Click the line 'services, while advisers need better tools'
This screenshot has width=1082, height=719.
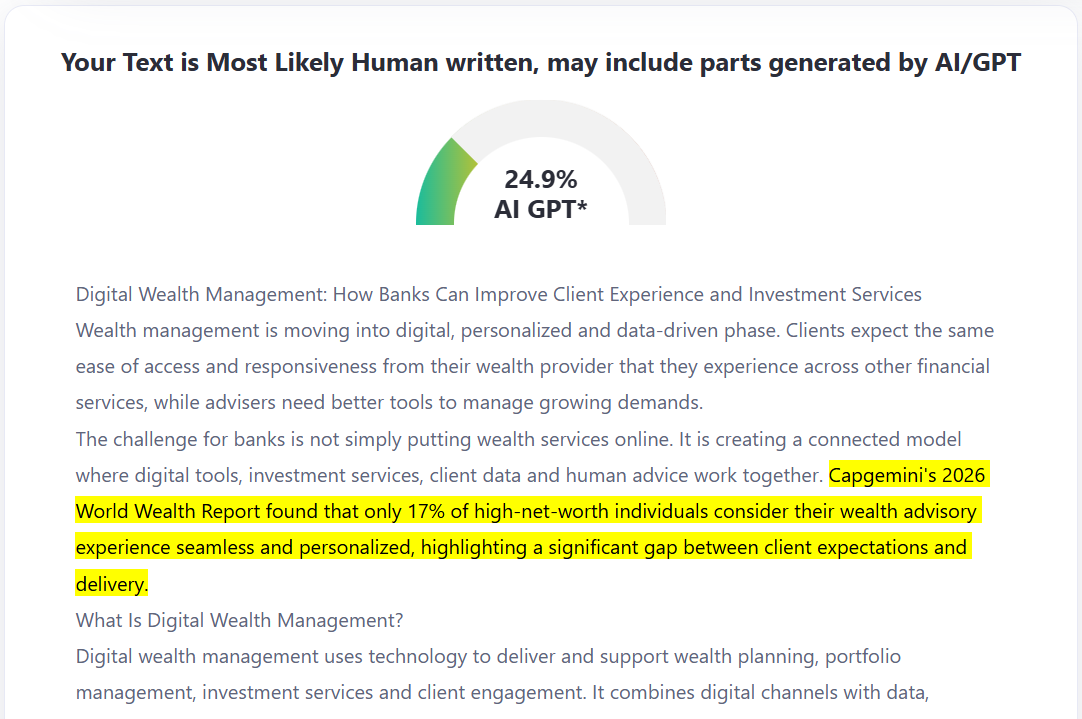[389, 402]
